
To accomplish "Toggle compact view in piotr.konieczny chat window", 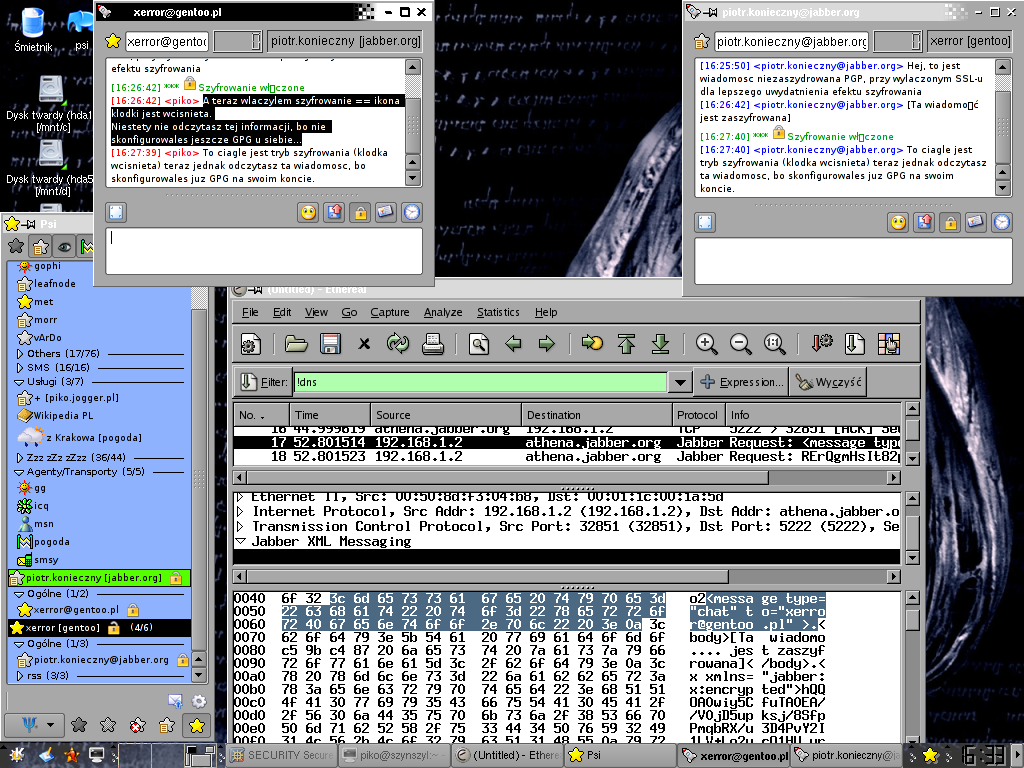I will click(x=705, y=223).
